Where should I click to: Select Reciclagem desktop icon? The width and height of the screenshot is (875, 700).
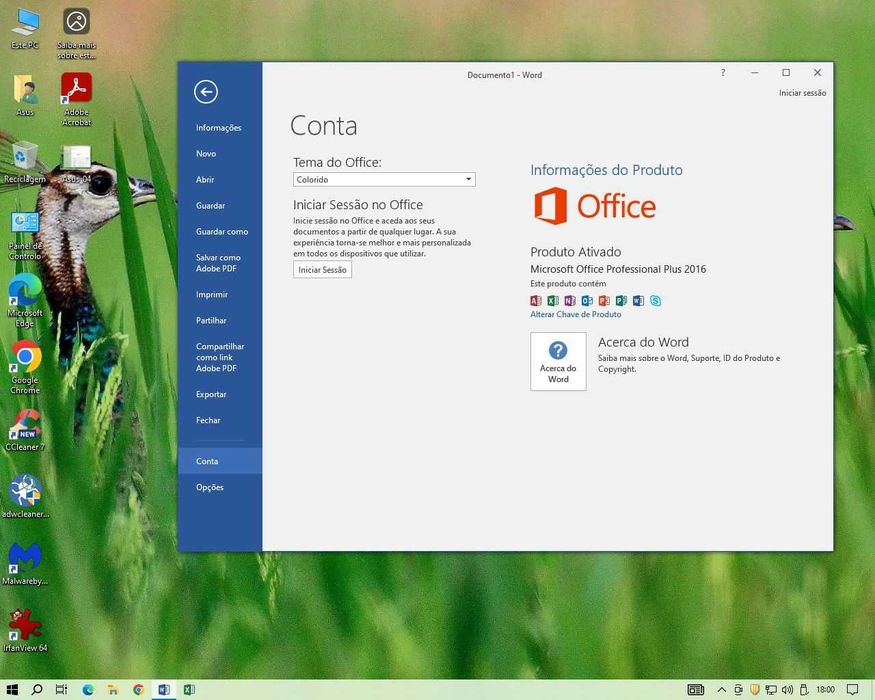(25, 162)
